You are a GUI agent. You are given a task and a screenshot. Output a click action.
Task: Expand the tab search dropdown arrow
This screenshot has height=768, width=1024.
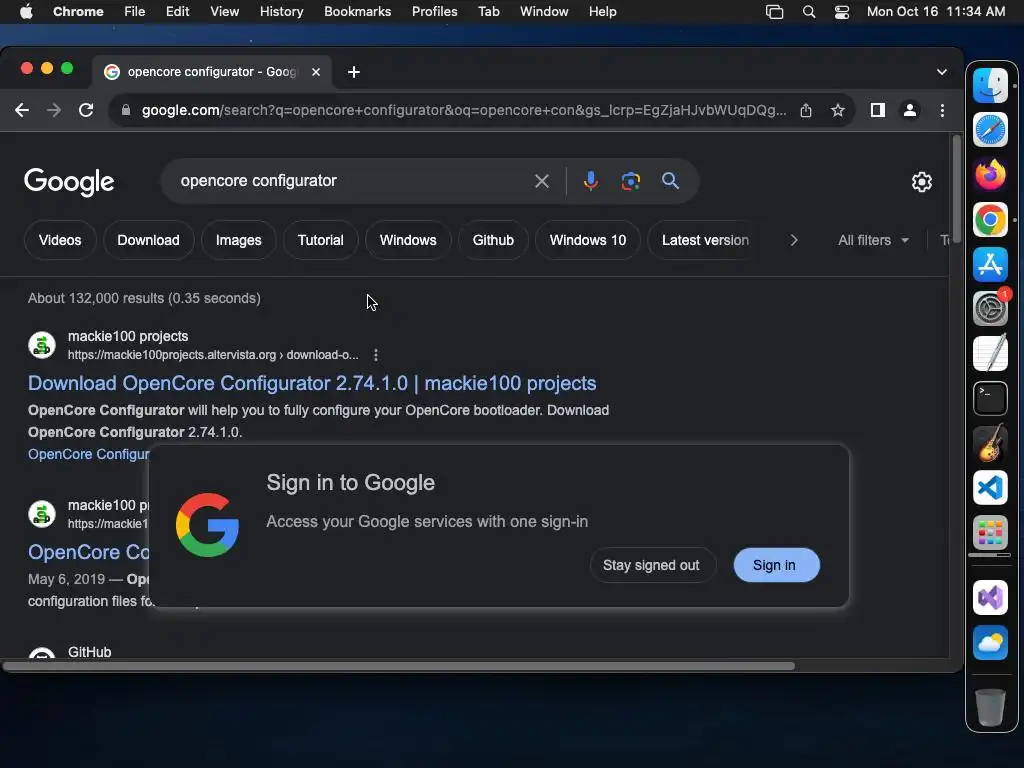tap(942, 72)
